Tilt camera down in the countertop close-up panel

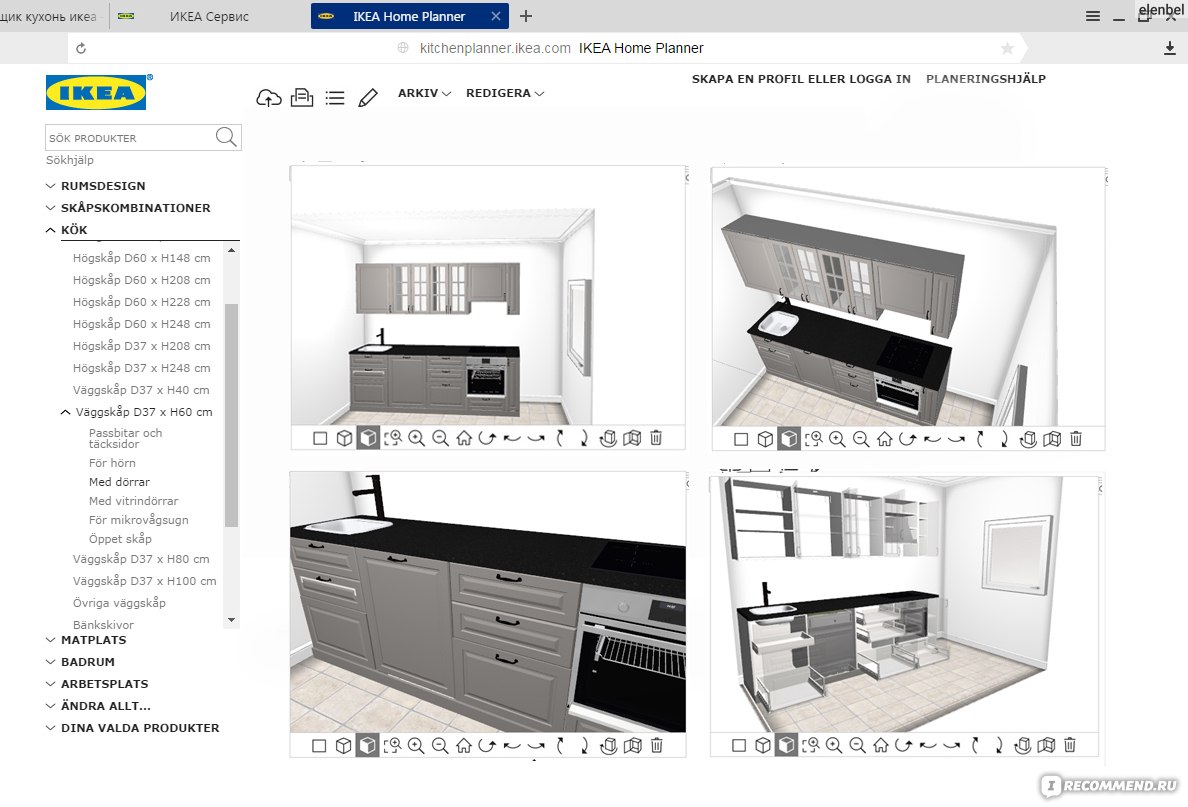point(584,746)
